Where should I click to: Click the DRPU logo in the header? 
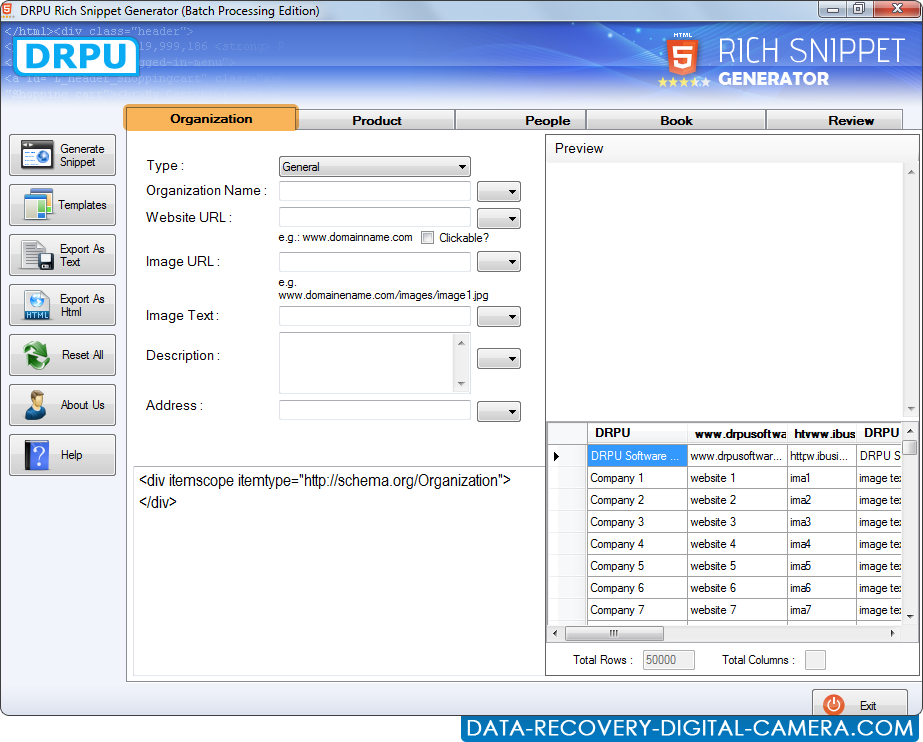point(76,57)
